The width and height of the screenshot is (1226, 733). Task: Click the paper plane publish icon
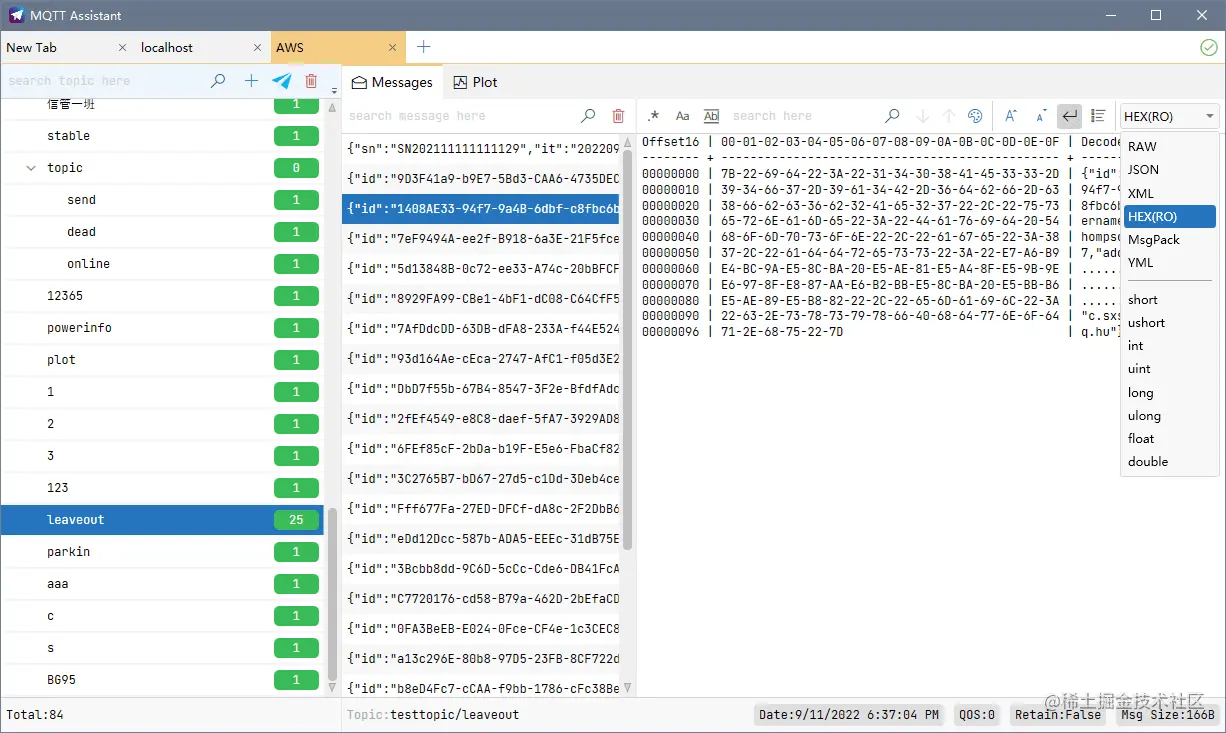click(x=282, y=81)
